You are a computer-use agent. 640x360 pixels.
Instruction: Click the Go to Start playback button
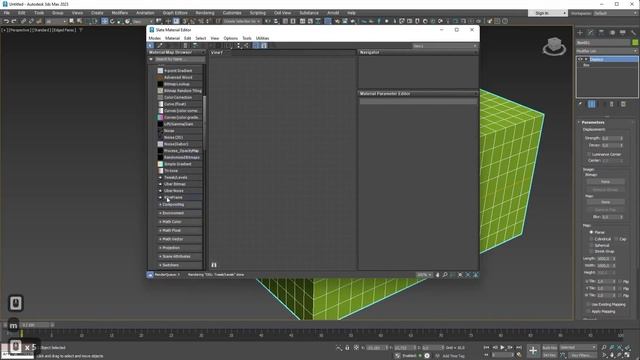point(486,348)
